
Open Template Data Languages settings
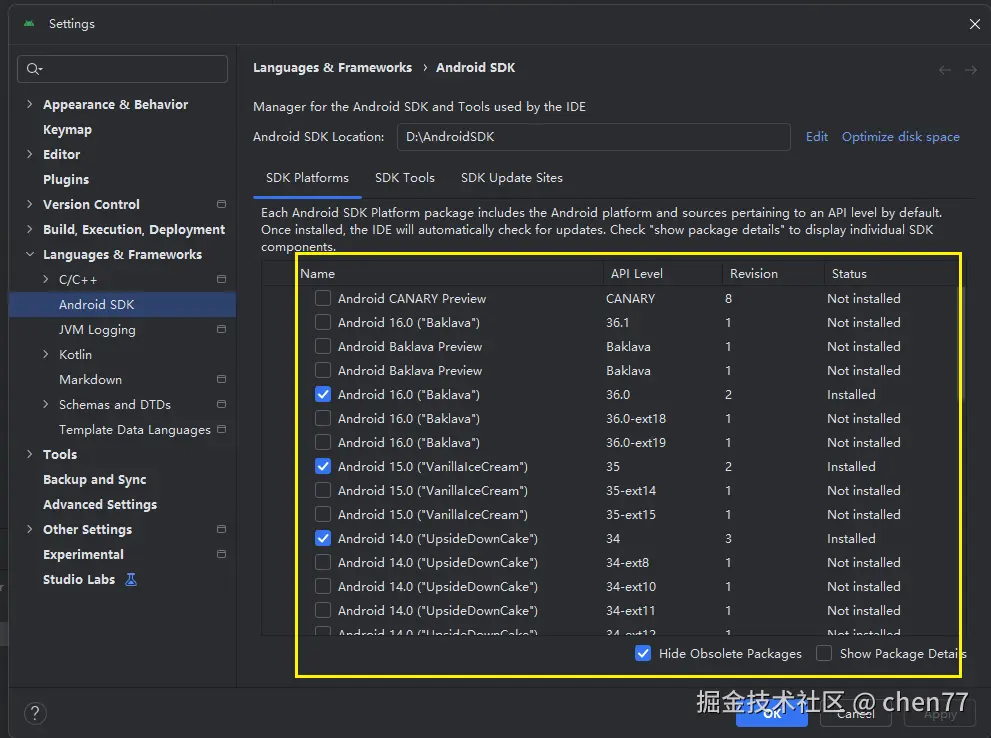tap(135, 430)
